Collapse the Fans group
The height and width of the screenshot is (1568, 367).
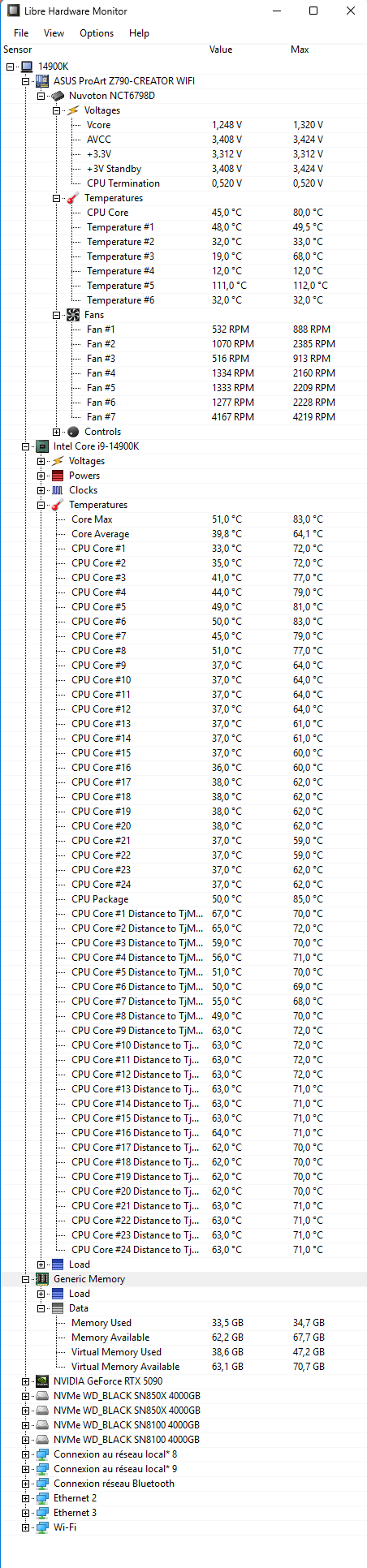tap(57, 315)
